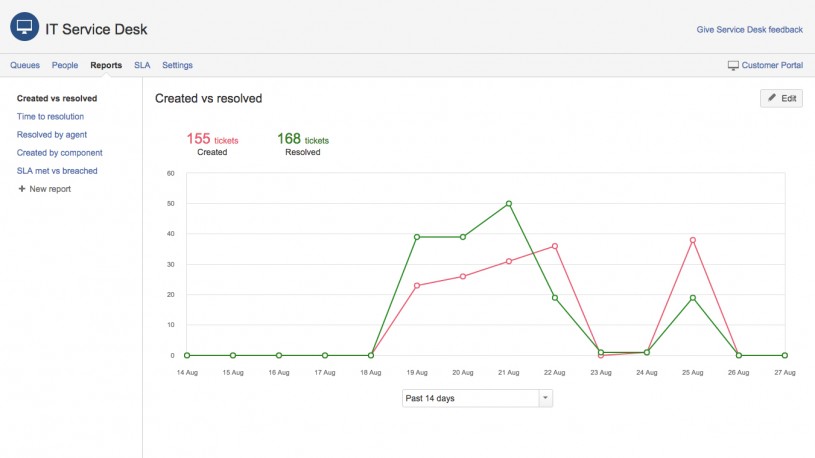
Task: Click the green resolved point on 22 Aug
Action: click(555, 298)
